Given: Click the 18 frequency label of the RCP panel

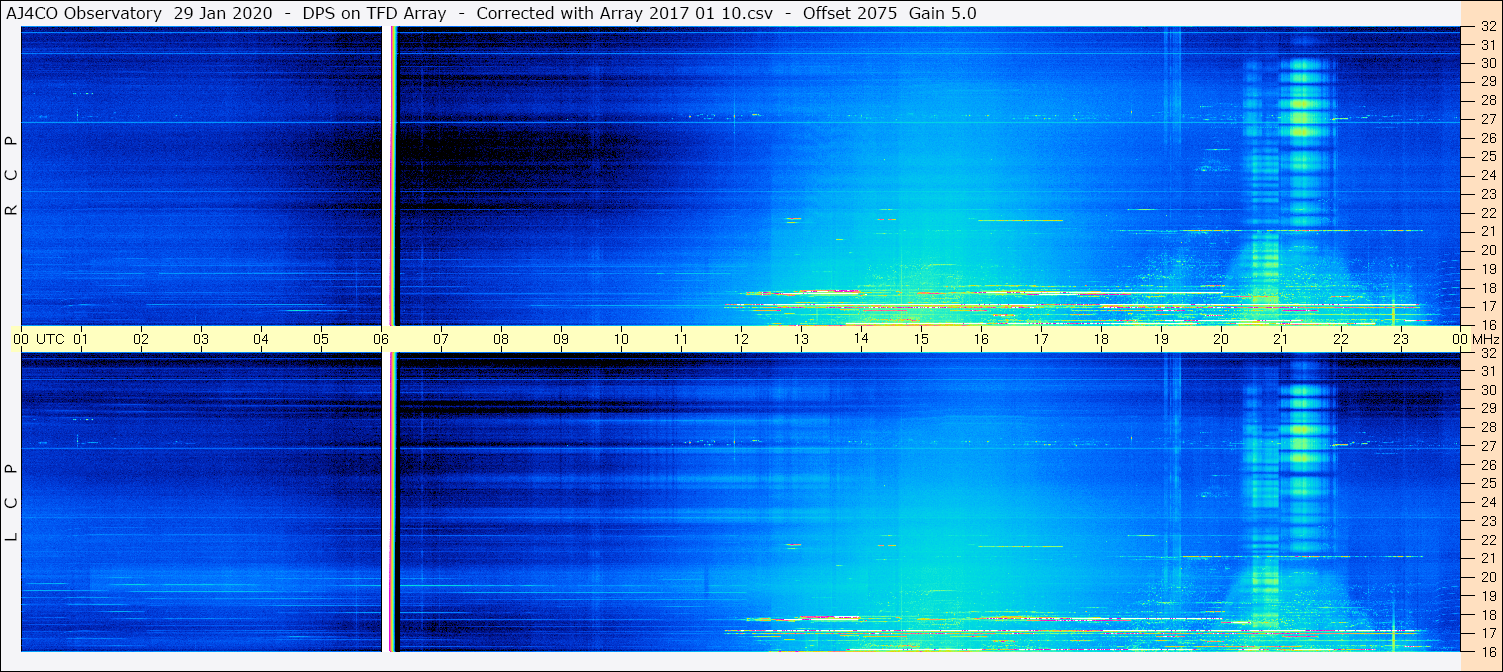Looking at the screenshot, I should pyautogui.click(x=1488, y=288).
